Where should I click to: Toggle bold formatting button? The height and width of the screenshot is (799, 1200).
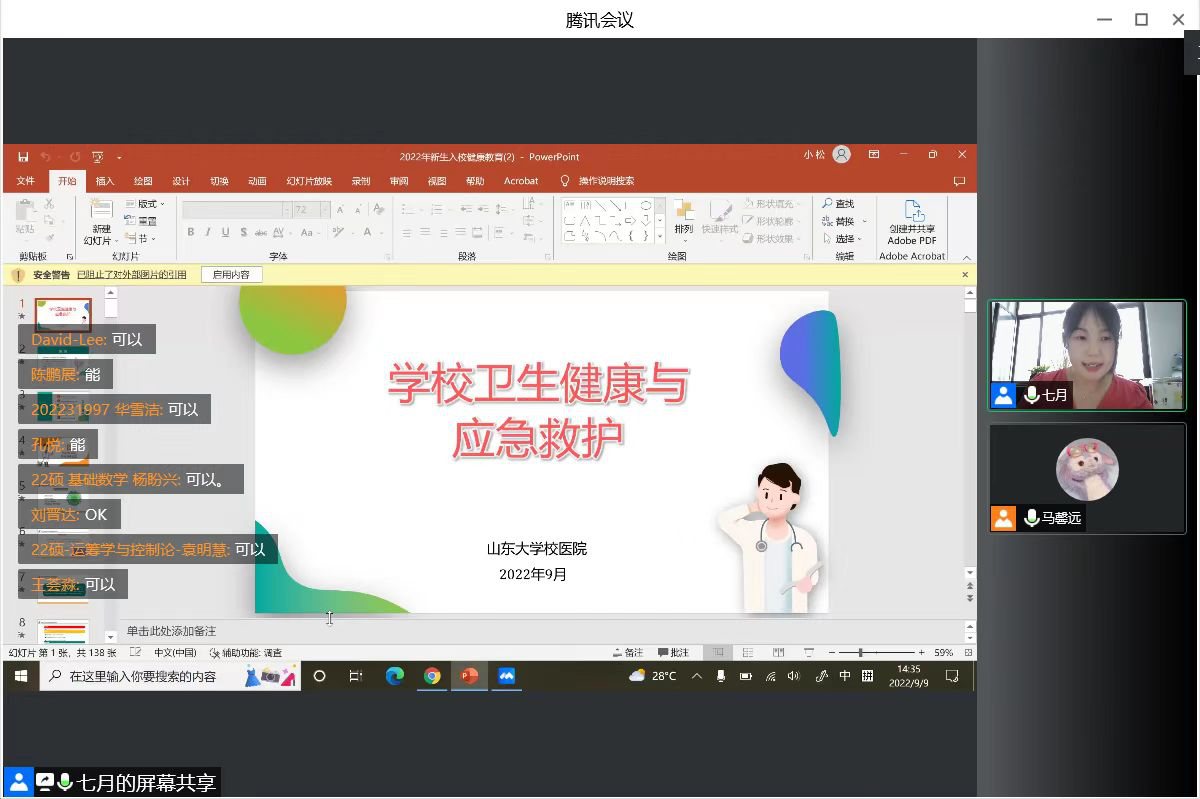(191, 232)
